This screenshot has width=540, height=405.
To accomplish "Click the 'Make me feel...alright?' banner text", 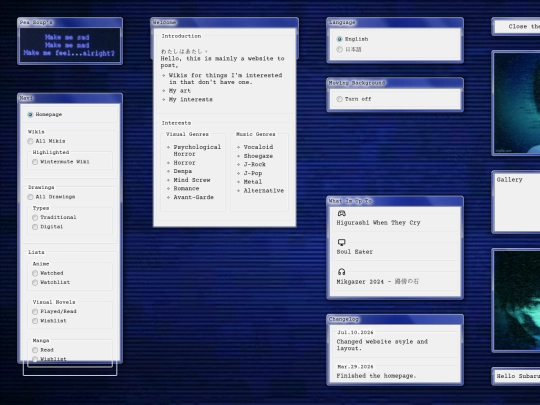I will (69, 53).
